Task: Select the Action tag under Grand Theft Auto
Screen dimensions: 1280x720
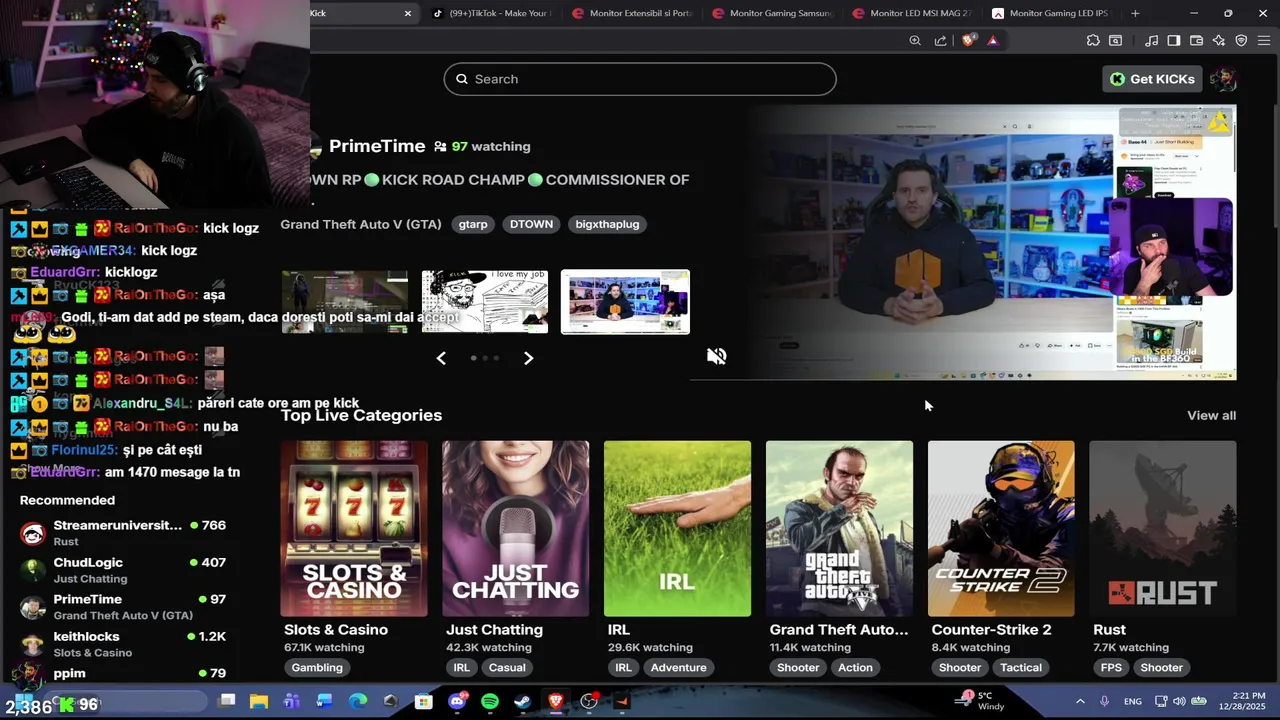Action: [855, 667]
